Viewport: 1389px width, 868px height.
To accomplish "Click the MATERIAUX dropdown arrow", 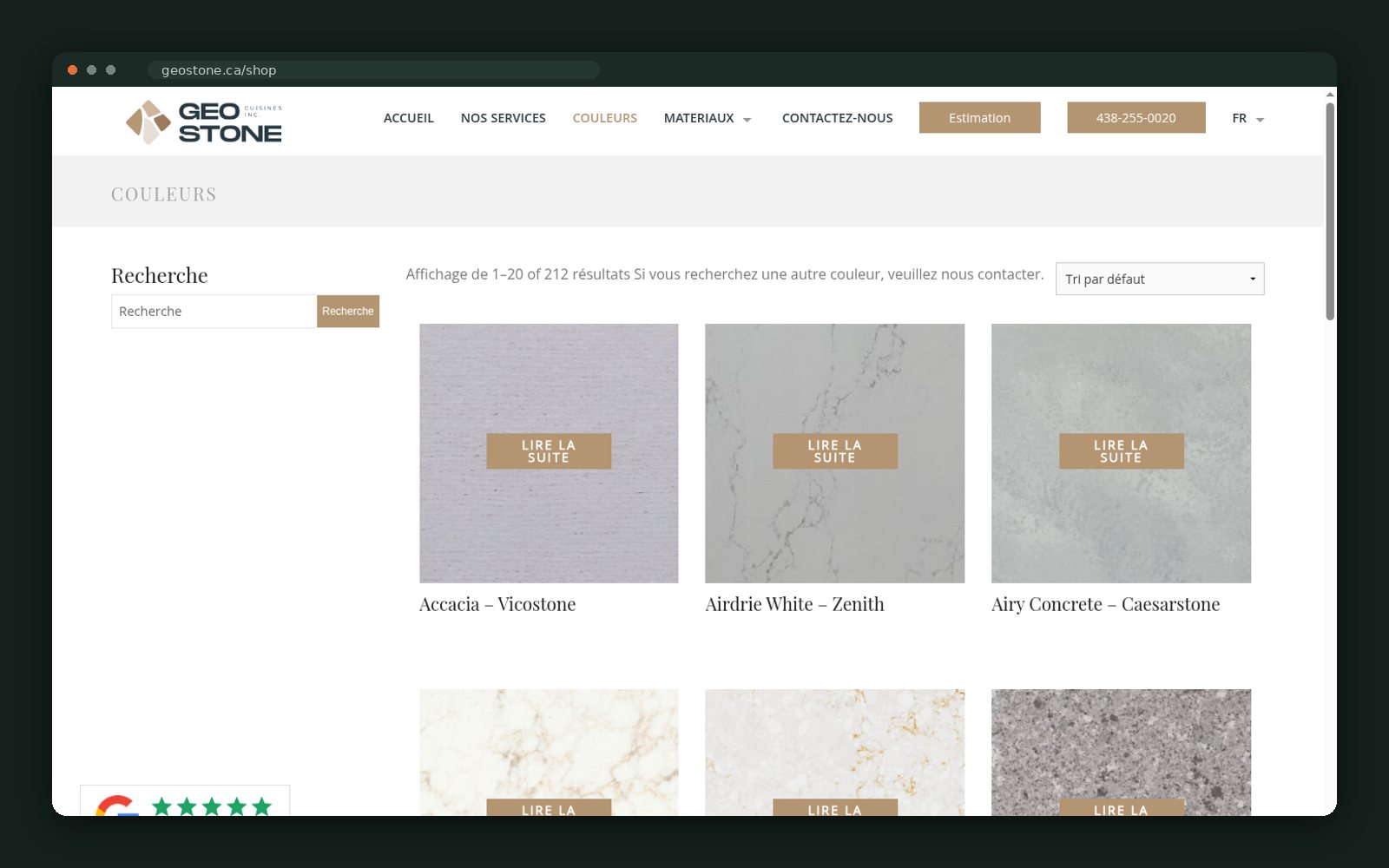I will pyautogui.click(x=747, y=119).
